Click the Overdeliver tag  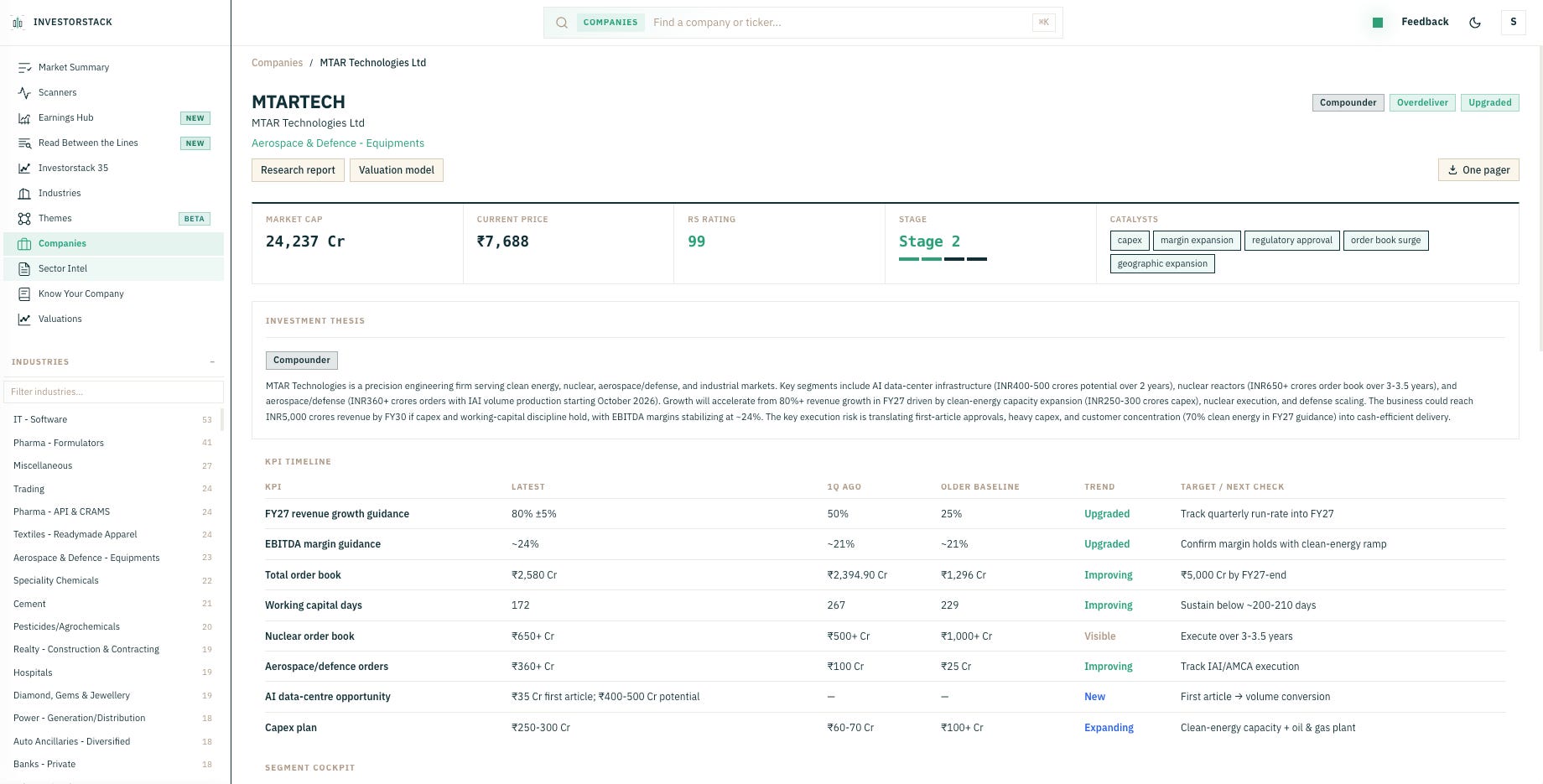1422,103
